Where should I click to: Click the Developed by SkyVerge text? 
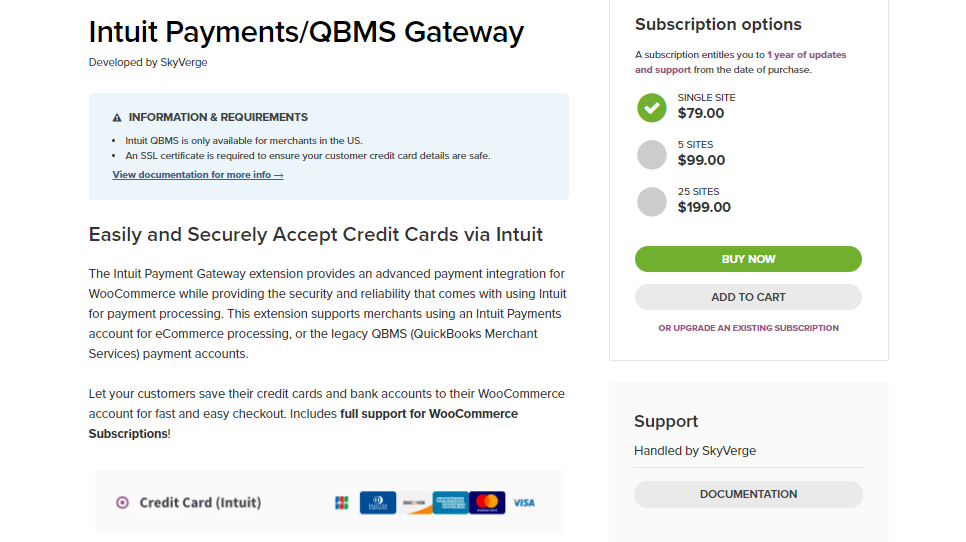pos(148,62)
